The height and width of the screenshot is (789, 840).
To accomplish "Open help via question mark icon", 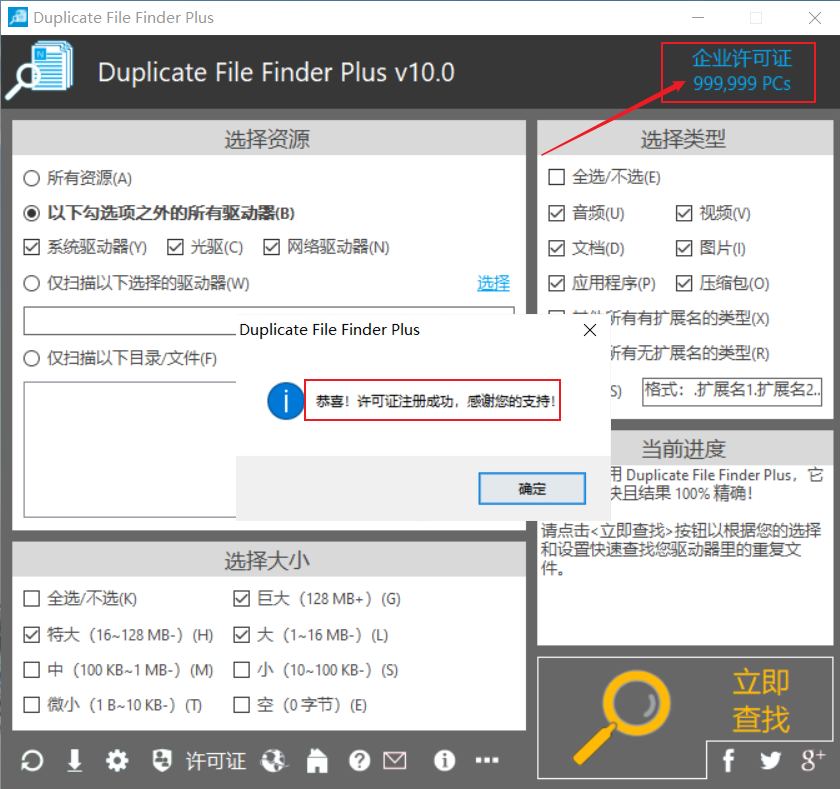I will pyautogui.click(x=359, y=761).
